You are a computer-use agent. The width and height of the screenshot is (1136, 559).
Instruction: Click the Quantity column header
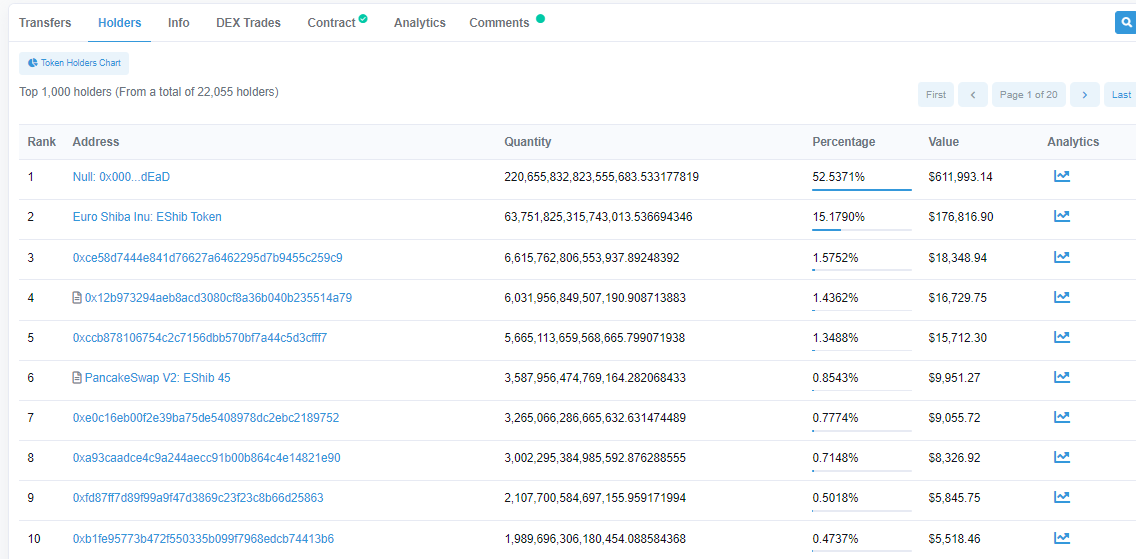pos(527,142)
